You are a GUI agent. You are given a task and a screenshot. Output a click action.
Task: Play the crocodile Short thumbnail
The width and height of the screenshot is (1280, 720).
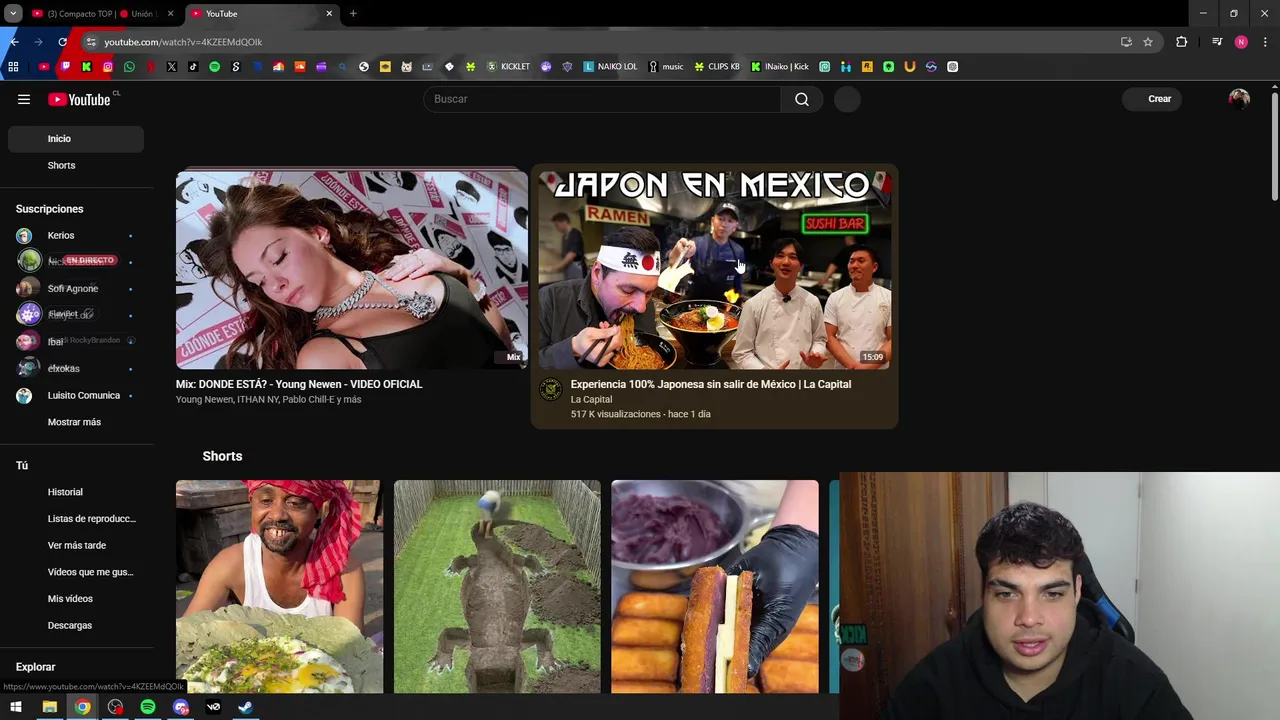497,587
